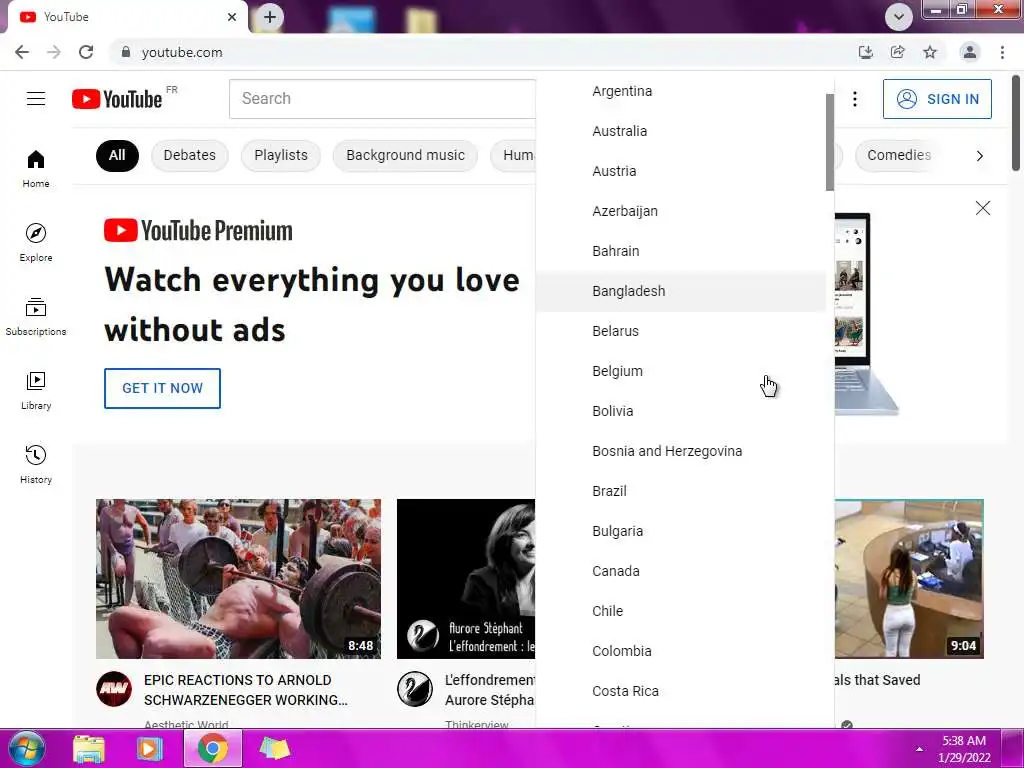The height and width of the screenshot is (768, 1024).
Task: Open Subscriptions in the sidebar
Action: 36,316
